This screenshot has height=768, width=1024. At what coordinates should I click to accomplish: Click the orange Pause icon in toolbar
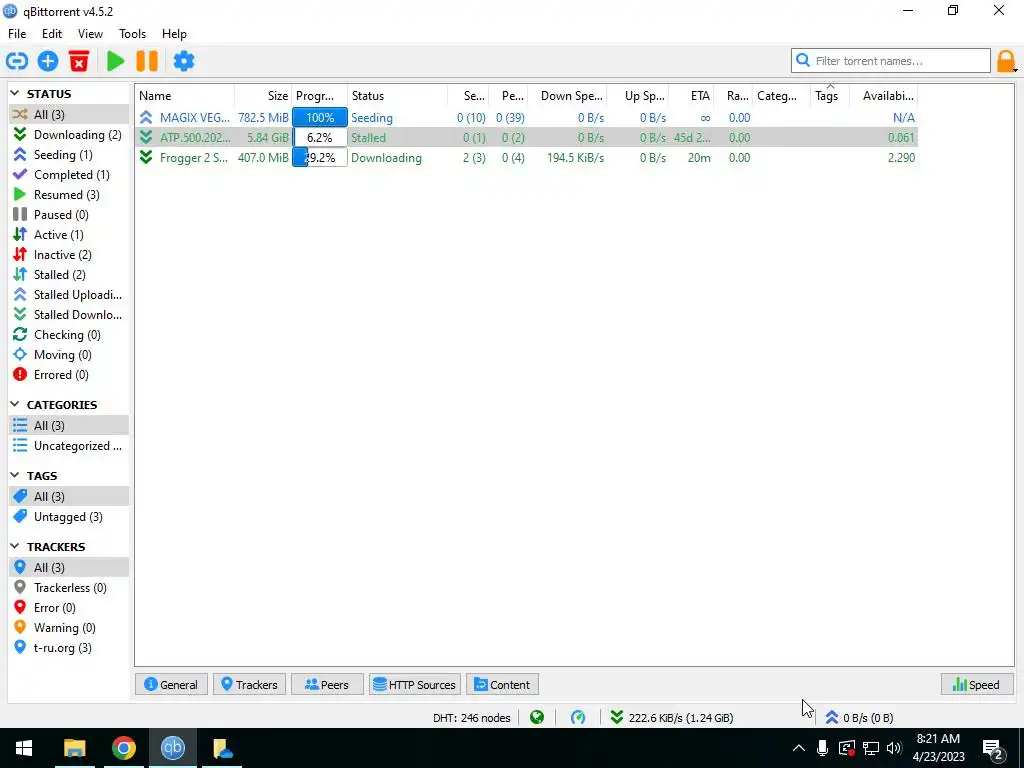pyautogui.click(x=147, y=61)
